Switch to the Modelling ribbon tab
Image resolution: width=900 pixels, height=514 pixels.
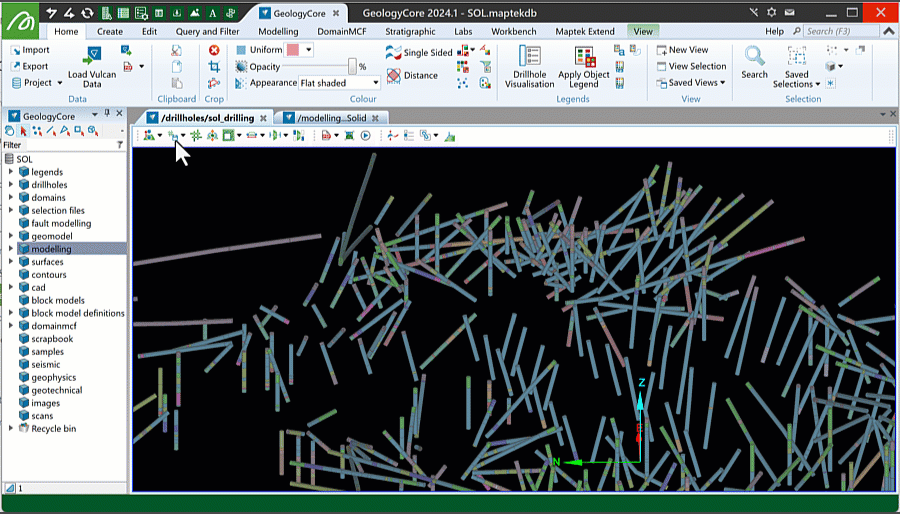[x=278, y=31]
